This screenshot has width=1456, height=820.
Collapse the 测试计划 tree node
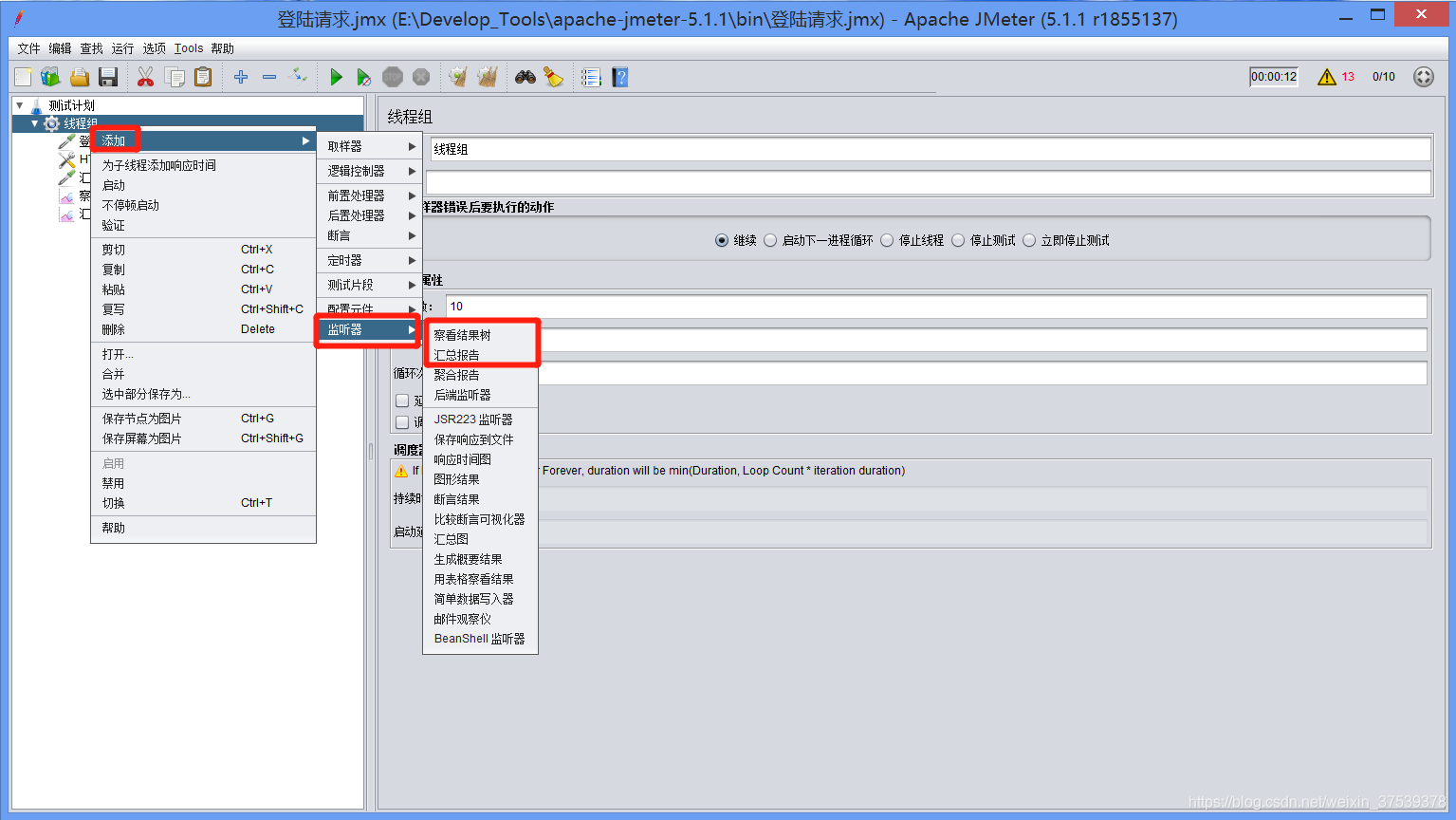point(19,105)
